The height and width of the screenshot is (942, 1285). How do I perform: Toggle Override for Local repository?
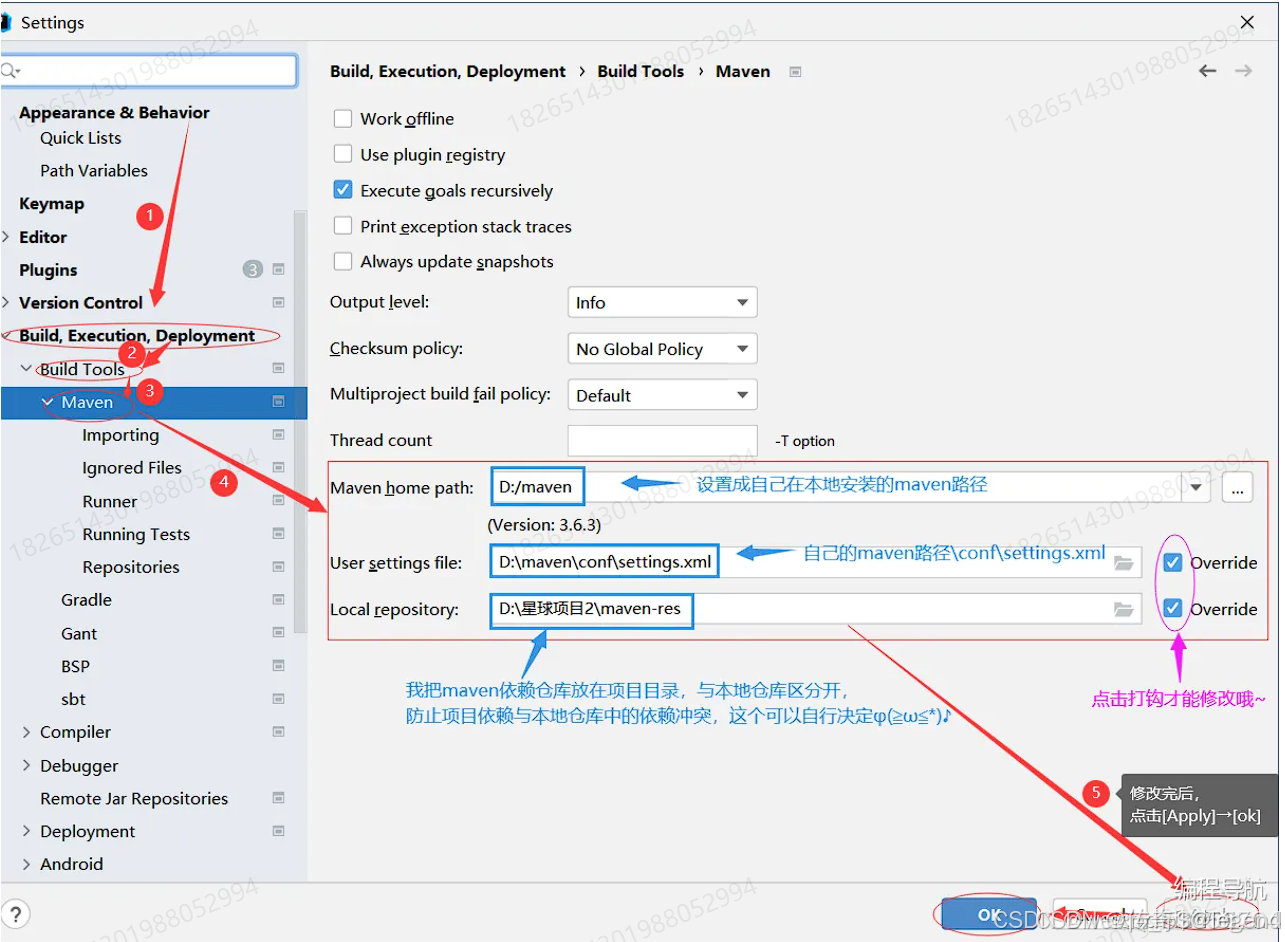pos(1173,608)
